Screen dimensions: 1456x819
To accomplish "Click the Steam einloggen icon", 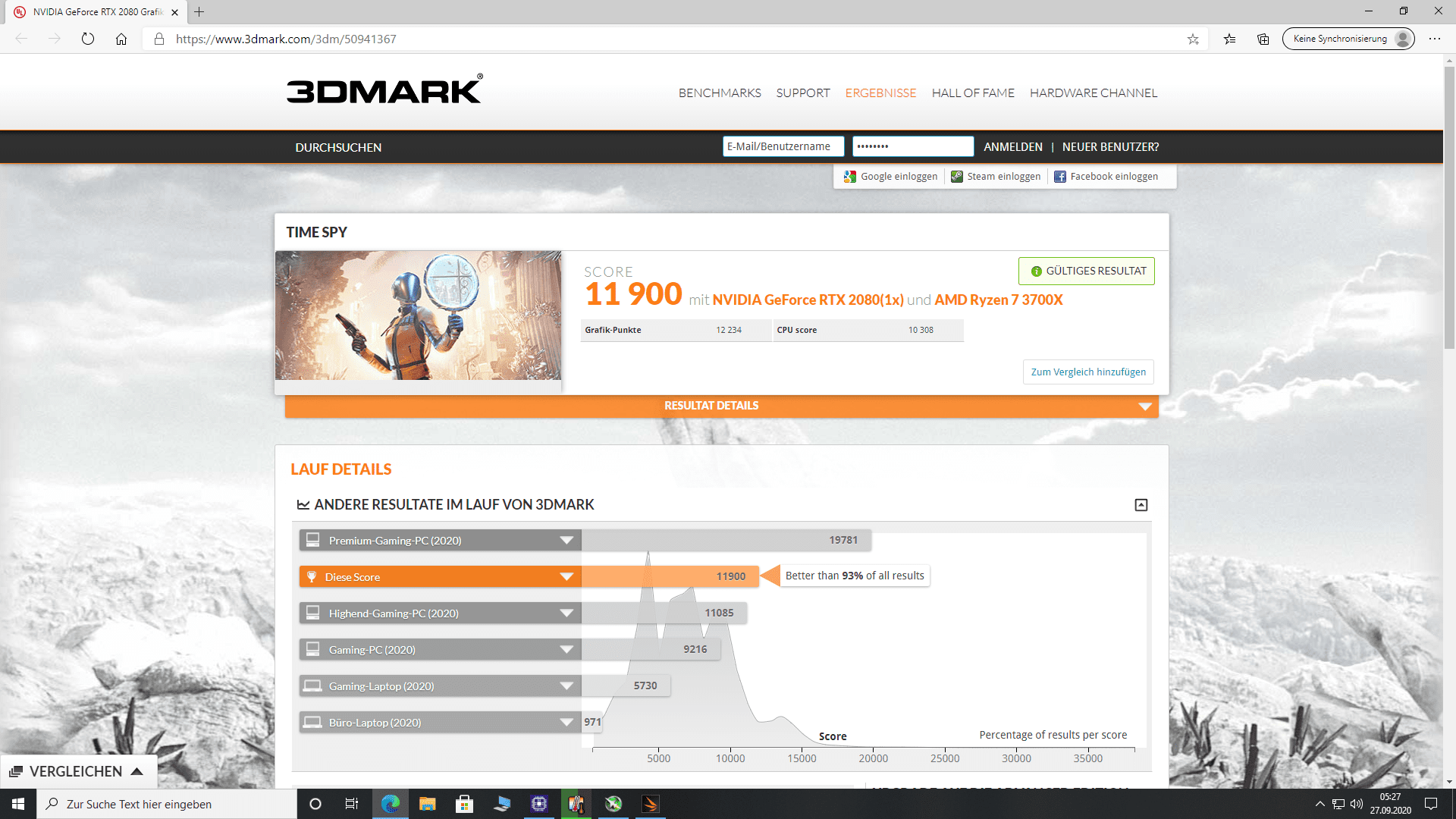I will (957, 177).
